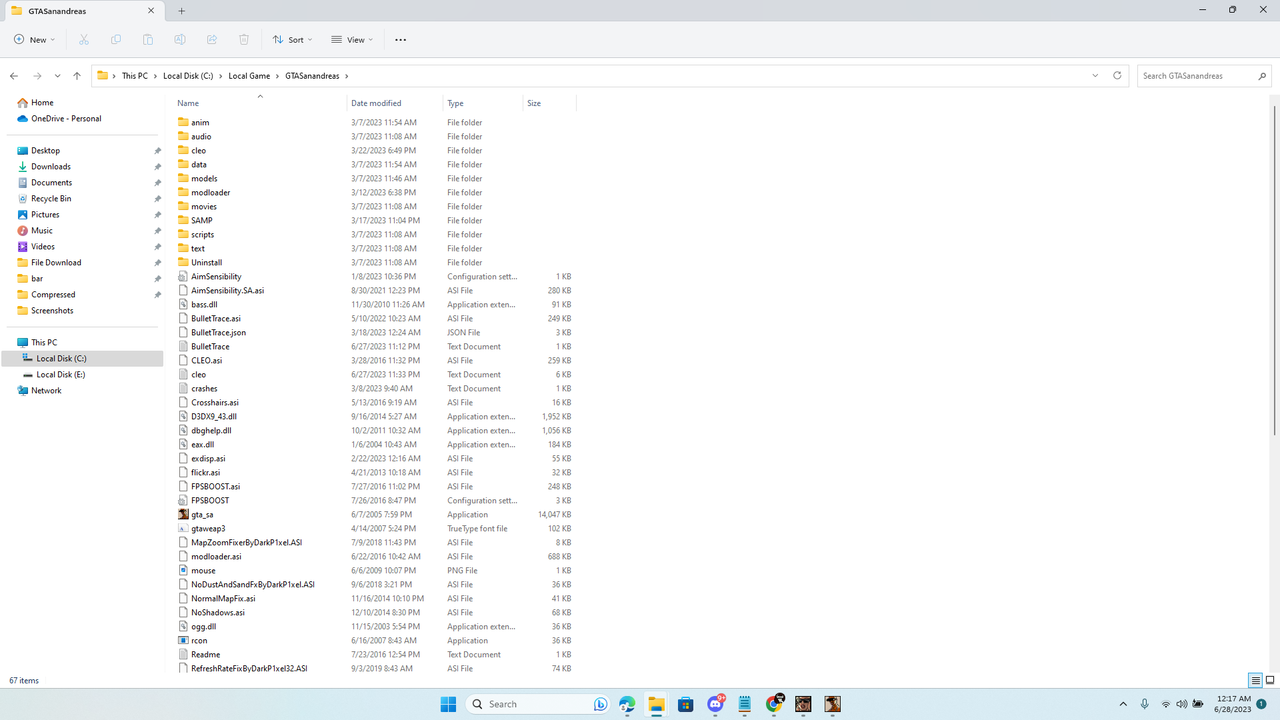This screenshot has width=1280, height=720.
Task: Select the mouse PNG file icon
Action: (183, 570)
